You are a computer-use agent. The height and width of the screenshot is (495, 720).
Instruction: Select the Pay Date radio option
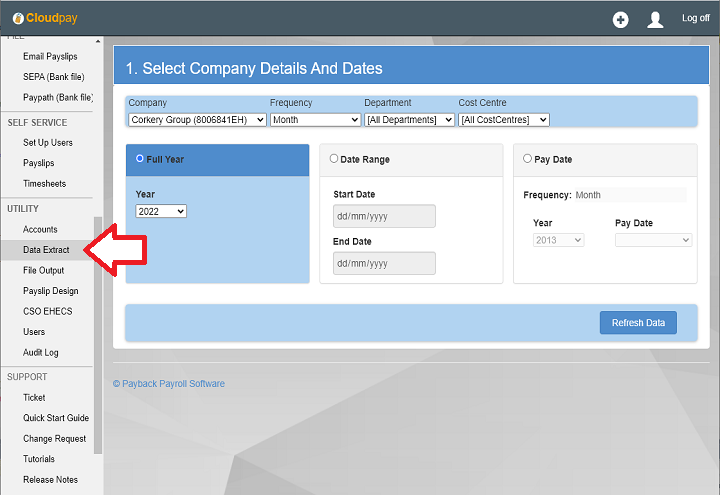tap(528, 159)
